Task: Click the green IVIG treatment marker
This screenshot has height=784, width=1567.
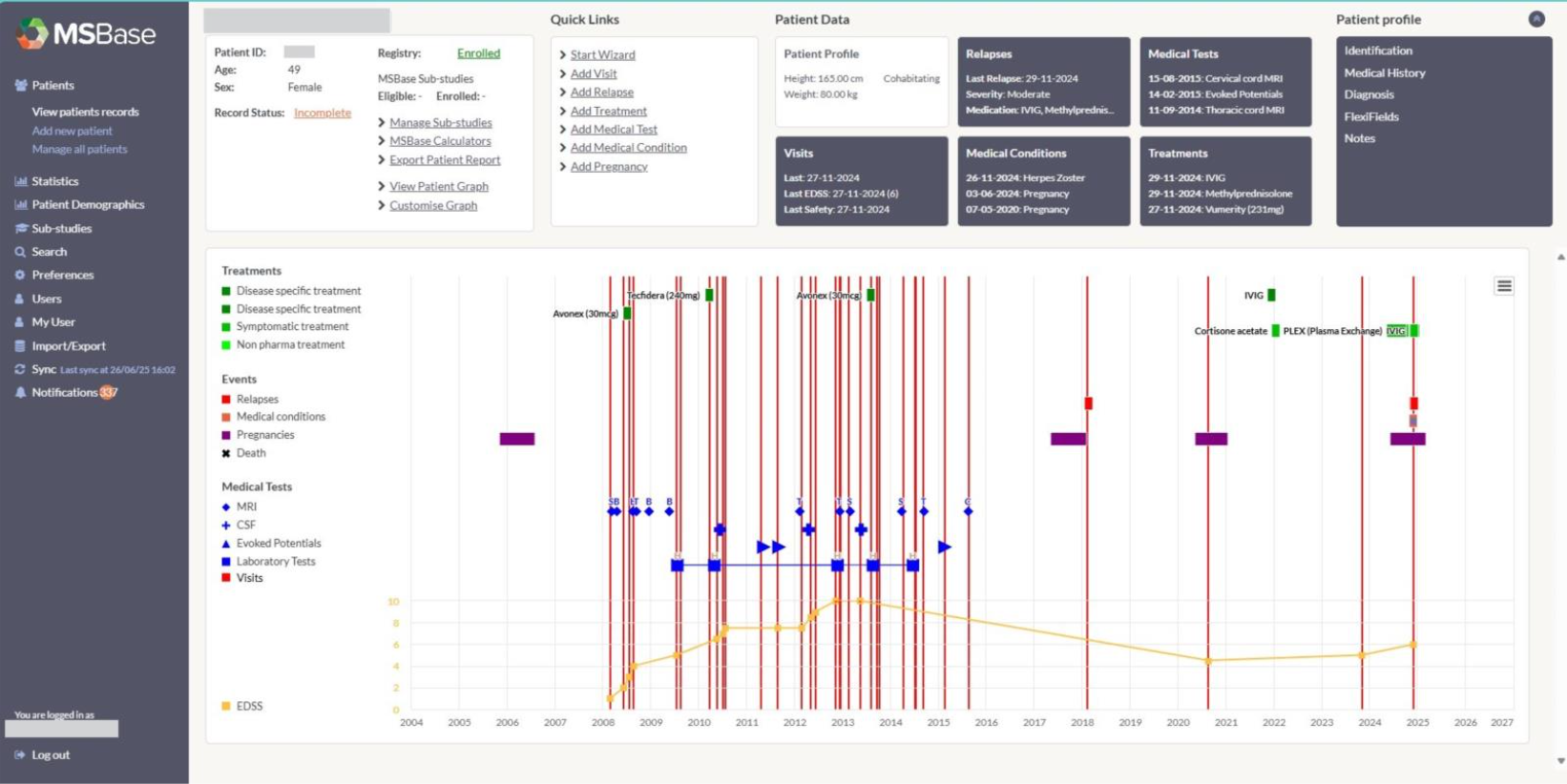Action: pos(1271,296)
